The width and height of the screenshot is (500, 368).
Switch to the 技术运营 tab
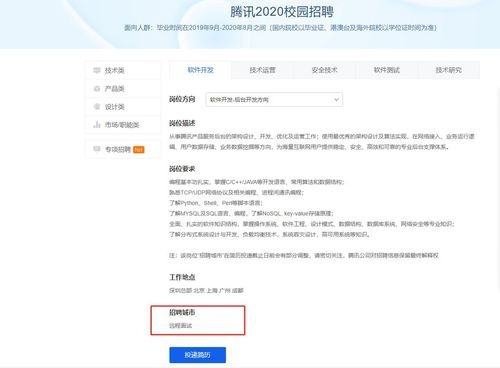262,70
